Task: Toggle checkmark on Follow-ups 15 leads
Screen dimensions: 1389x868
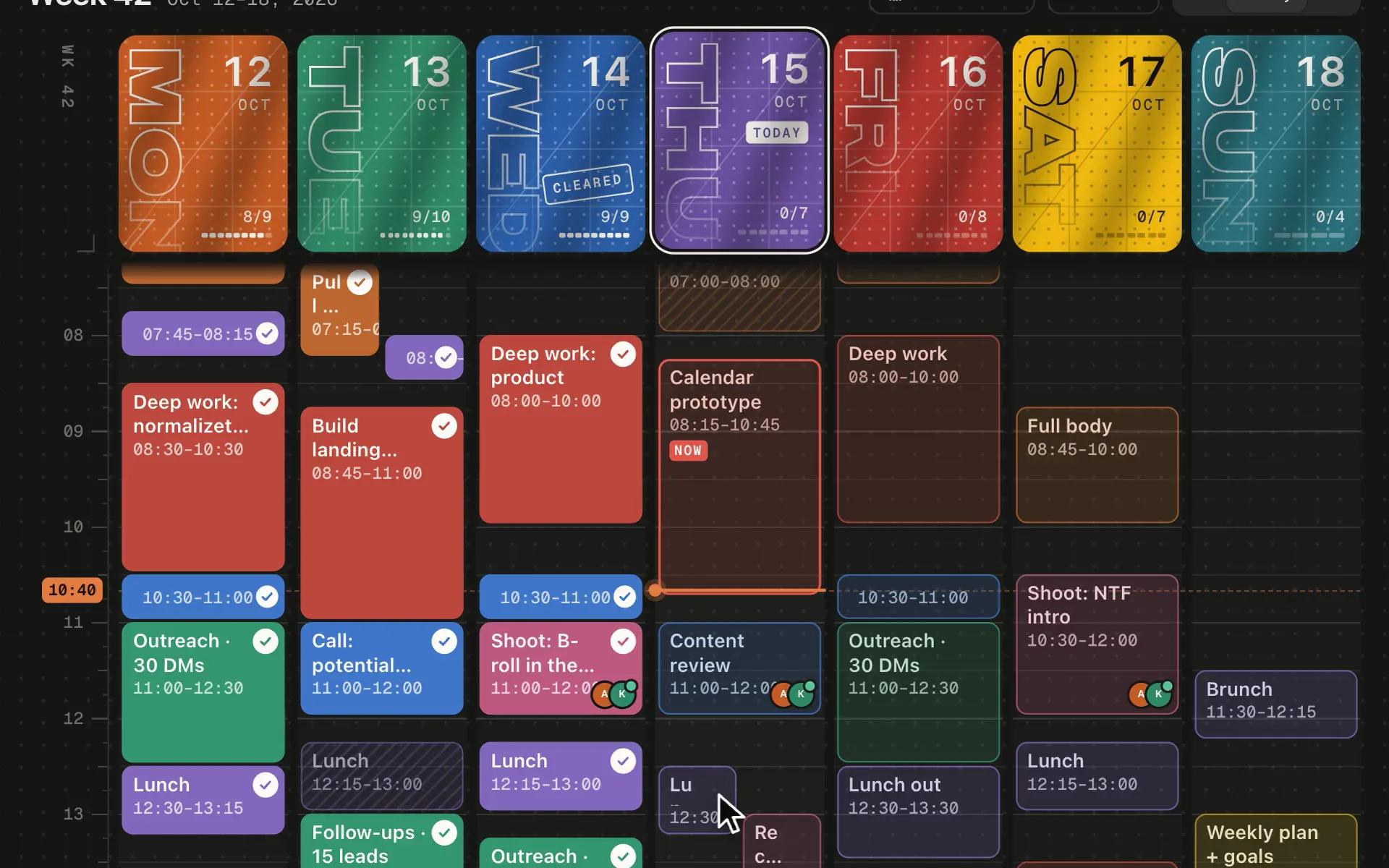Action: (444, 833)
